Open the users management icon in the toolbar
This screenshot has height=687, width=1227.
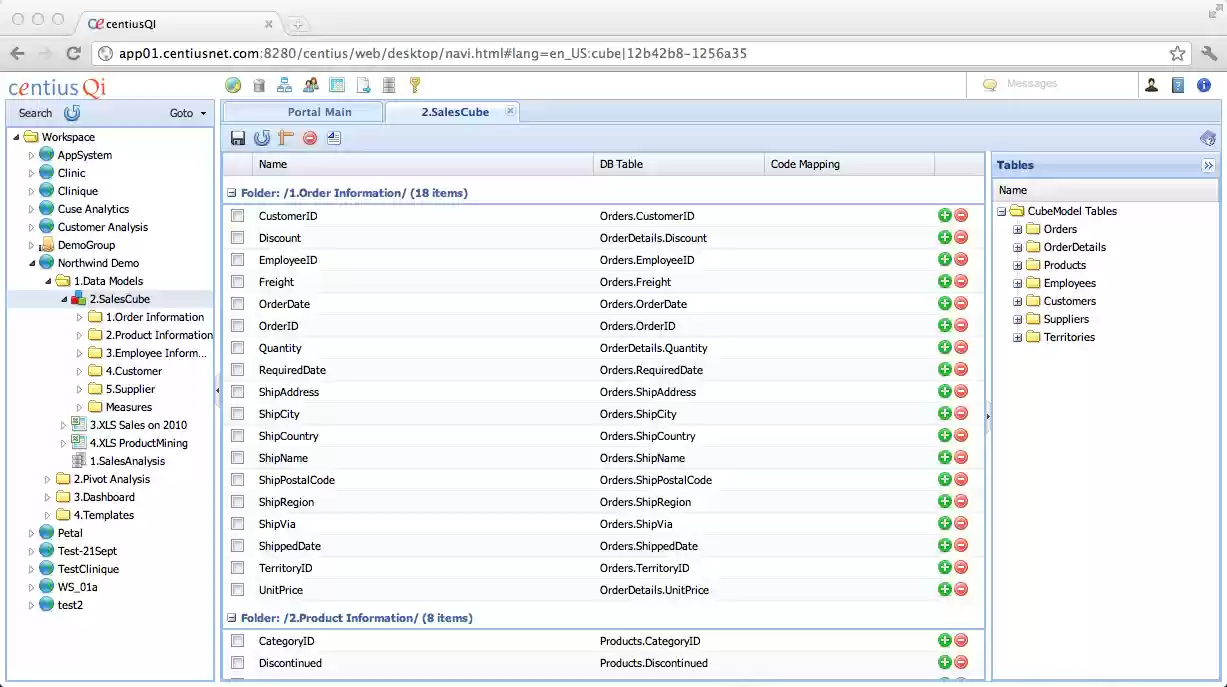(311, 85)
